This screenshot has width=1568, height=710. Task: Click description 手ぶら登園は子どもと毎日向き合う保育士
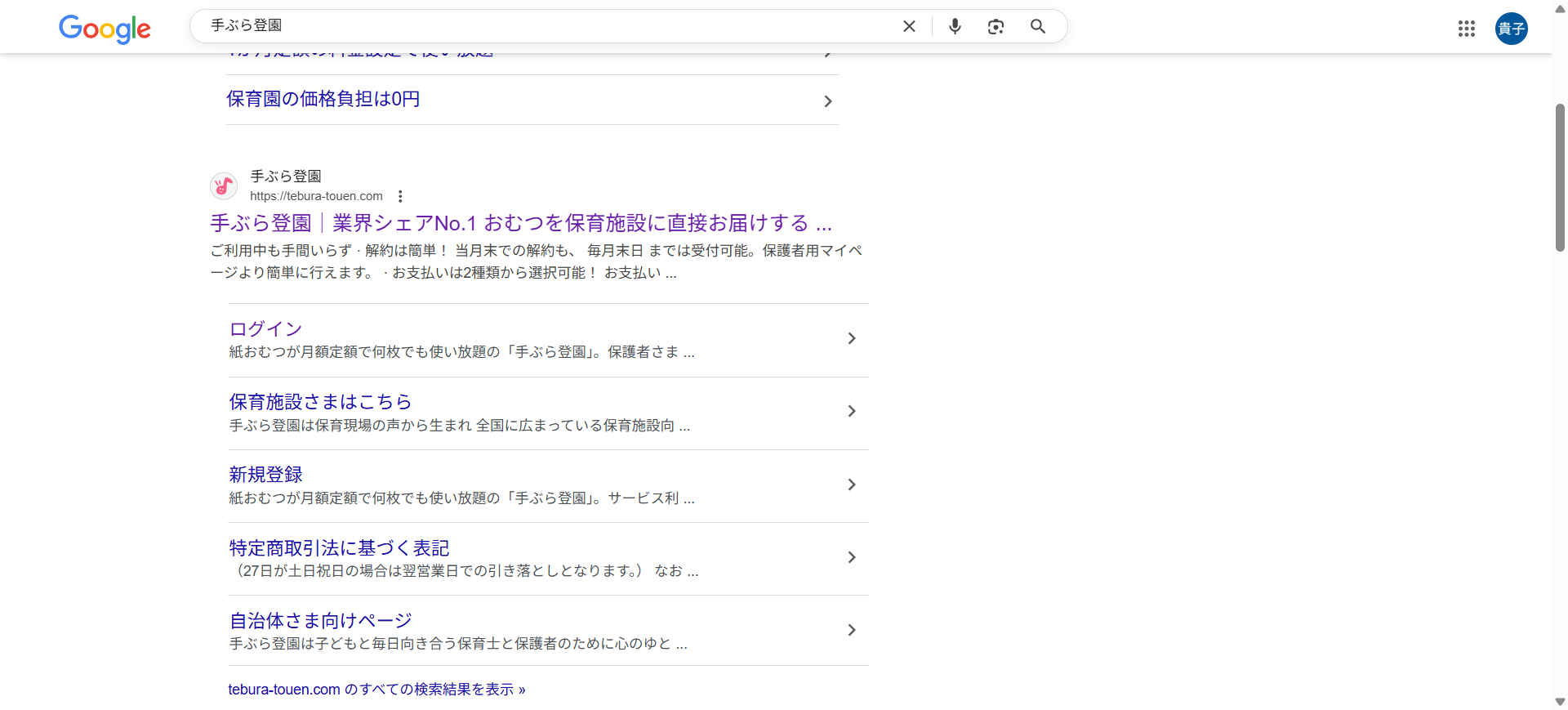click(458, 644)
